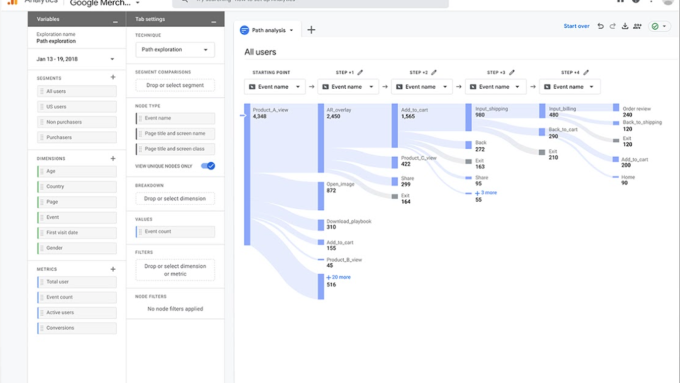Image resolution: width=680 pixels, height=383 pixels.
Task: Open Starting point Event name dropdown
Action: (x=275, y=87)
